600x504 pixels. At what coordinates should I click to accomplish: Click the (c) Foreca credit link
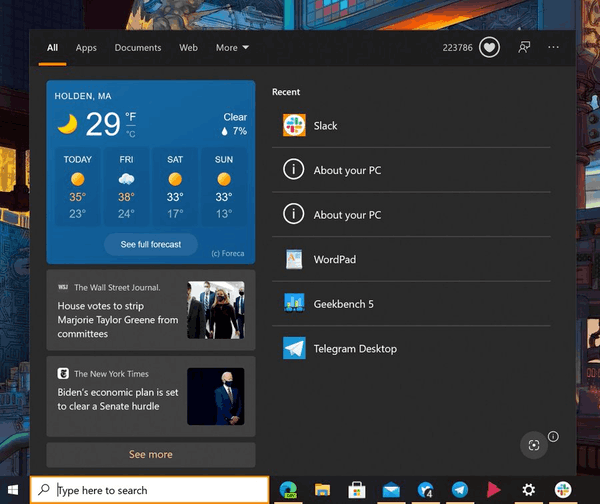click(228, 253)
